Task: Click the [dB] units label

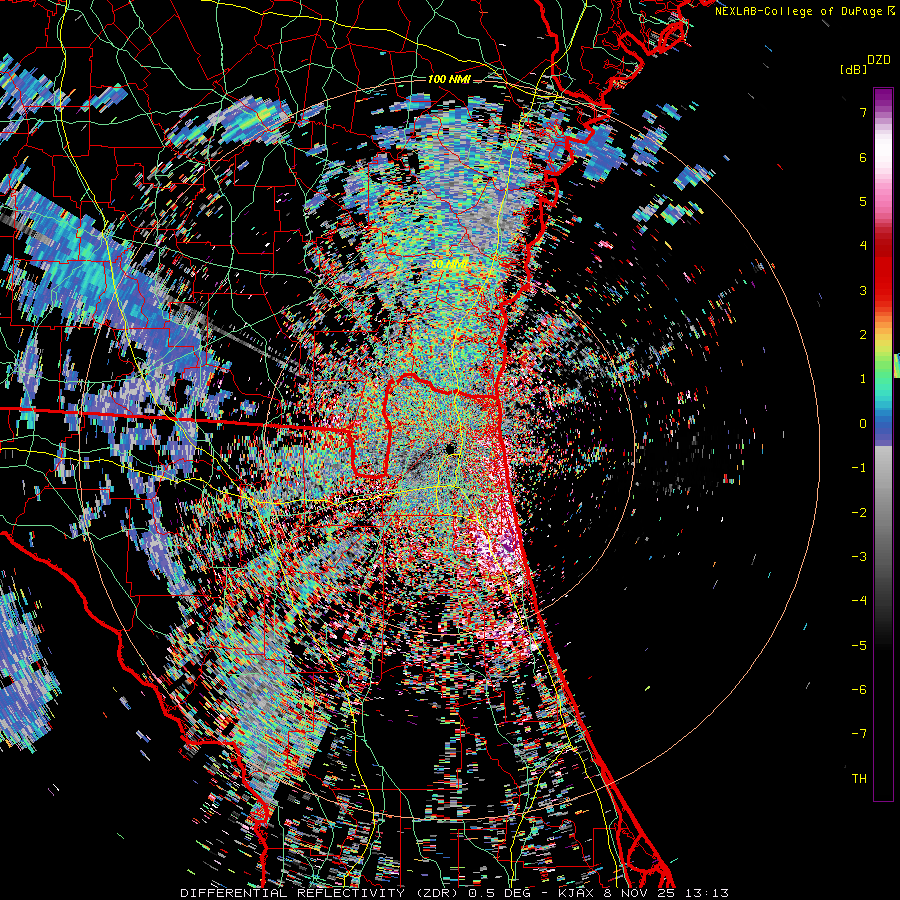Action: tap(853, 69)
